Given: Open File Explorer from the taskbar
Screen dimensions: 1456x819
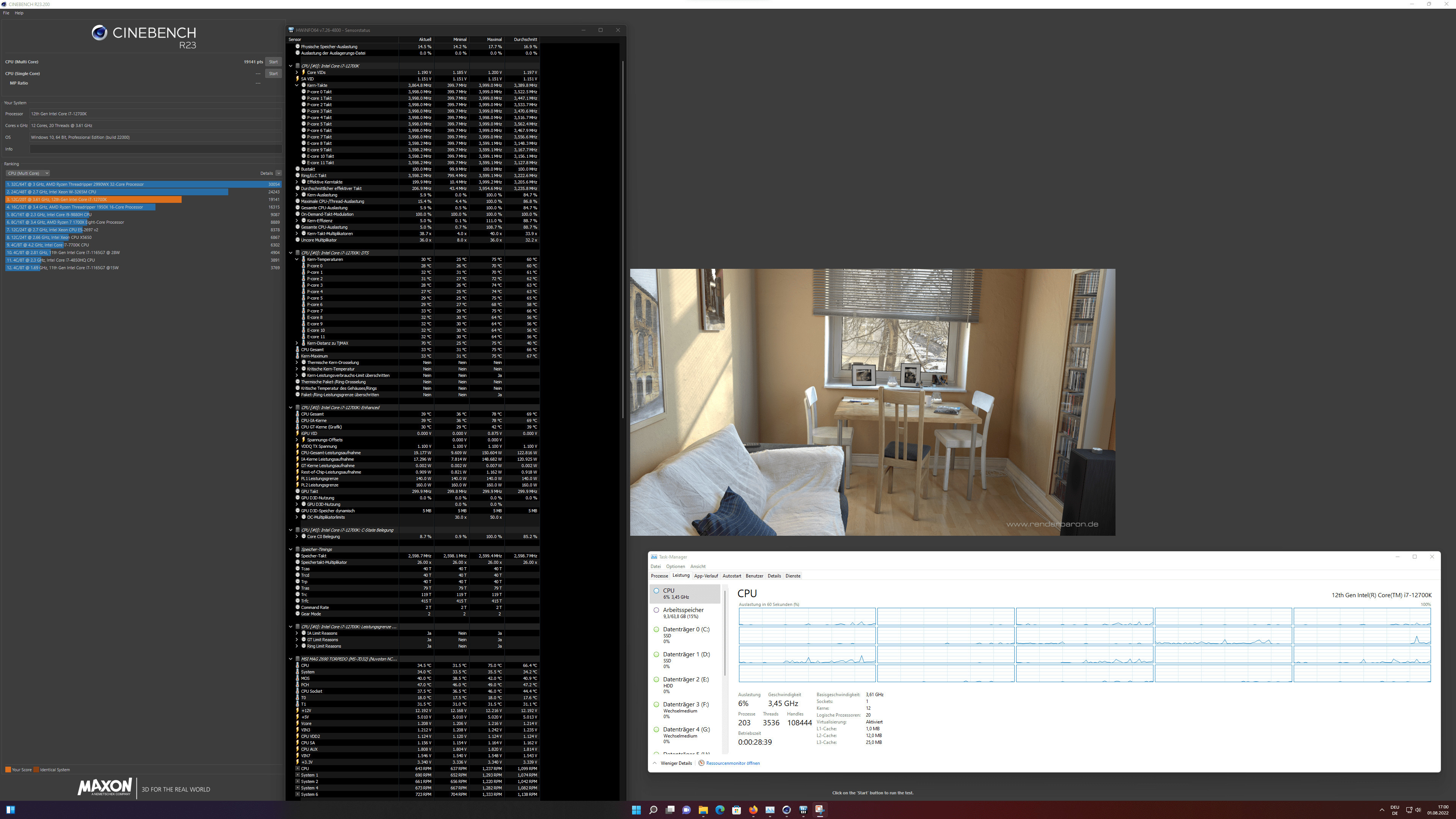Looking at the screenshot, I should pos(703,810).
